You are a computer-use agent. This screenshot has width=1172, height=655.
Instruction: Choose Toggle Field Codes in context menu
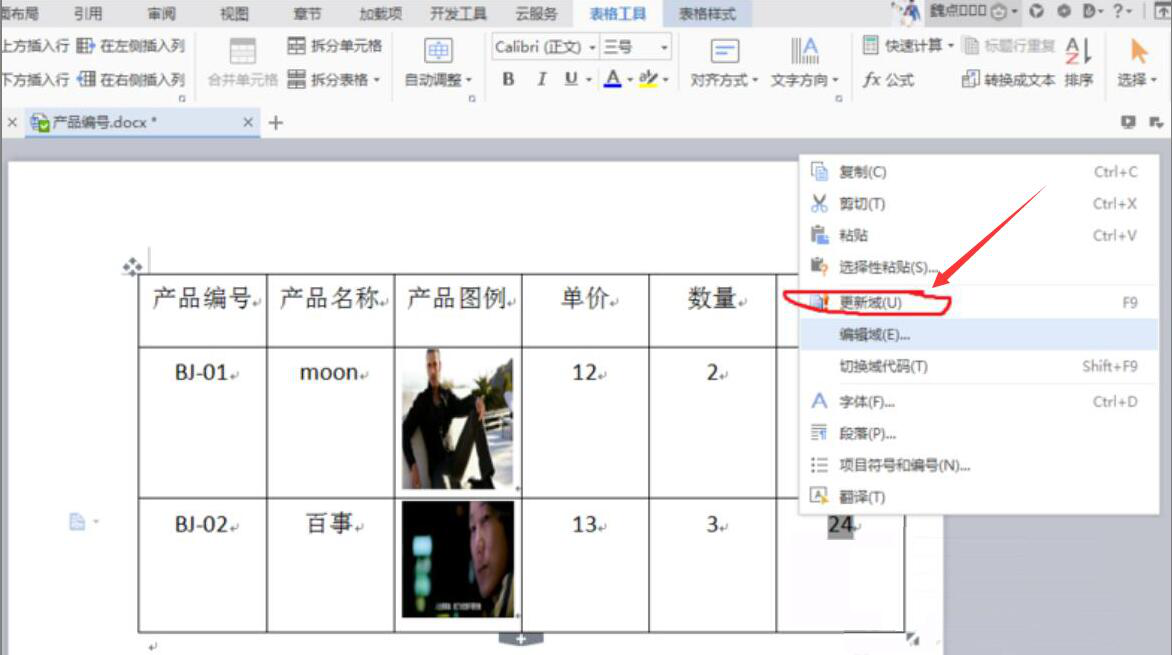tap(978, 366)
